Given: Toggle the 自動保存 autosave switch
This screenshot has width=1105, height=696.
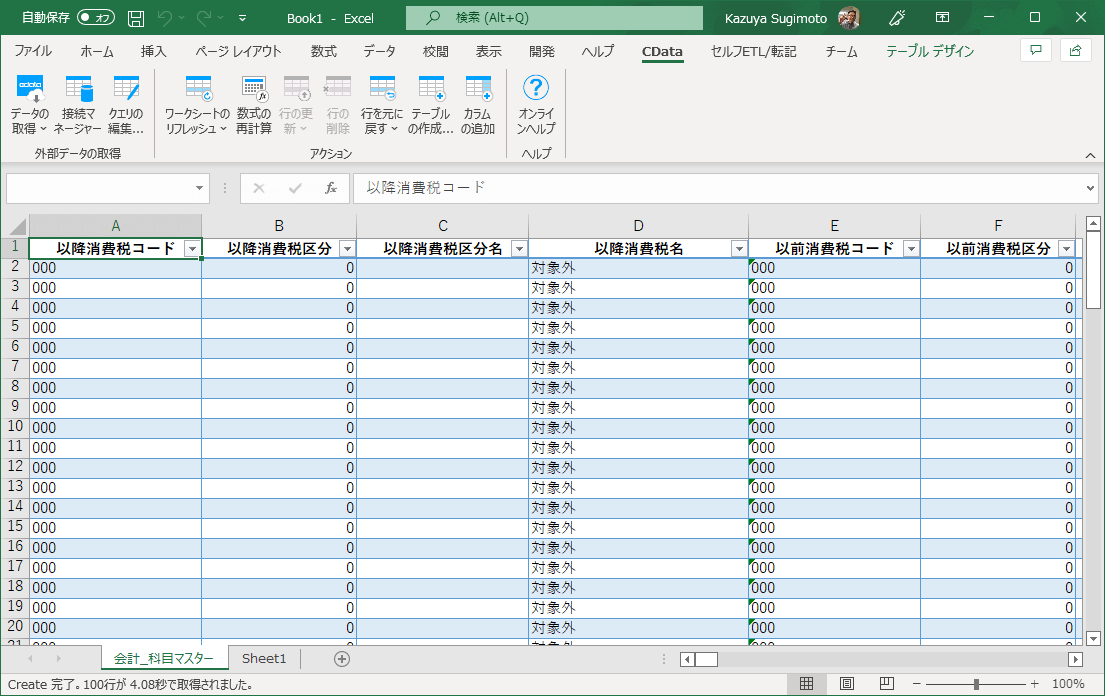Looking at the screenshot, I should [x=95, y=17].
